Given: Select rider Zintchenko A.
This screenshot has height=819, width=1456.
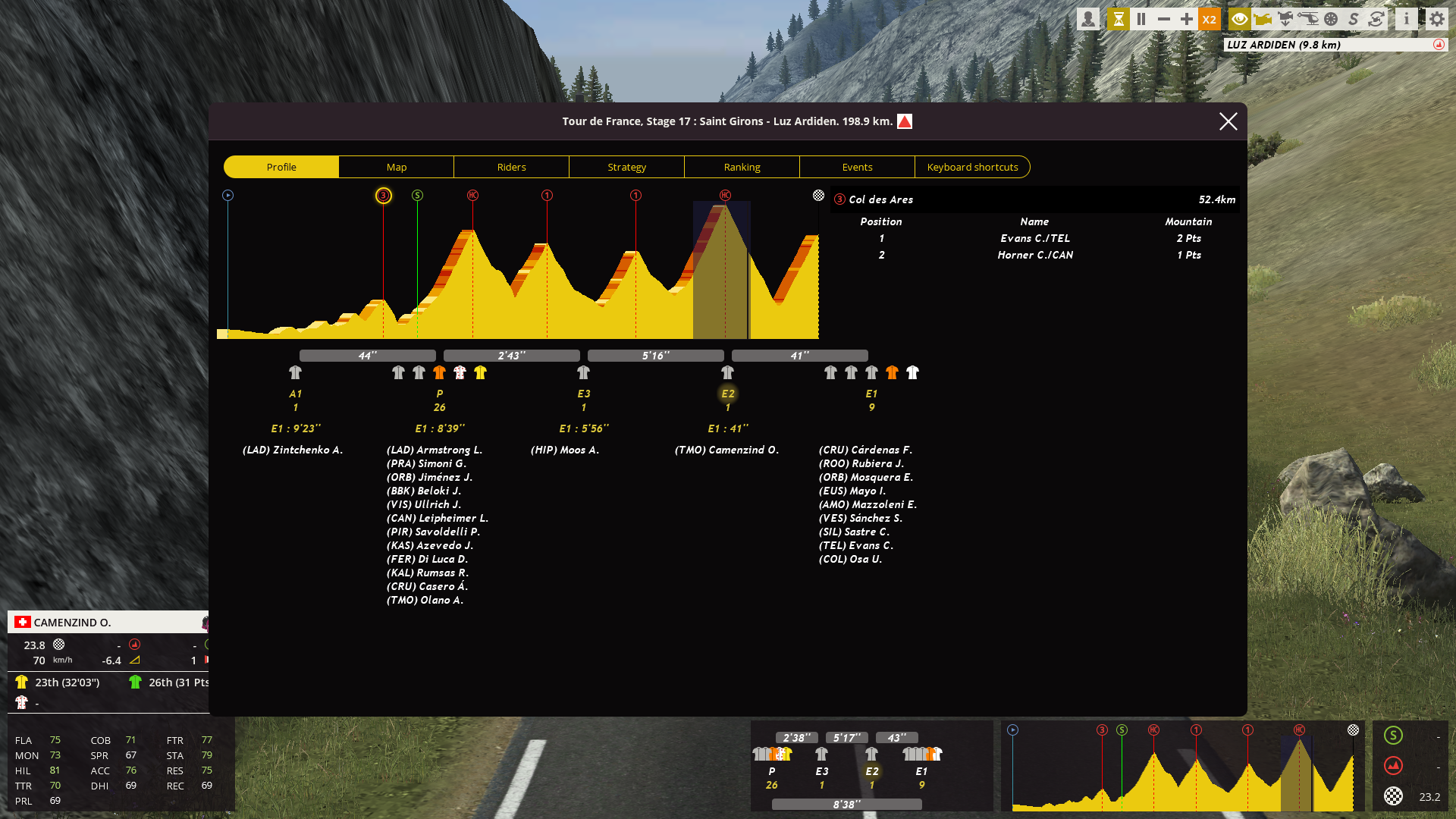Looking at the screenshot, I should [x=293, y=450].
